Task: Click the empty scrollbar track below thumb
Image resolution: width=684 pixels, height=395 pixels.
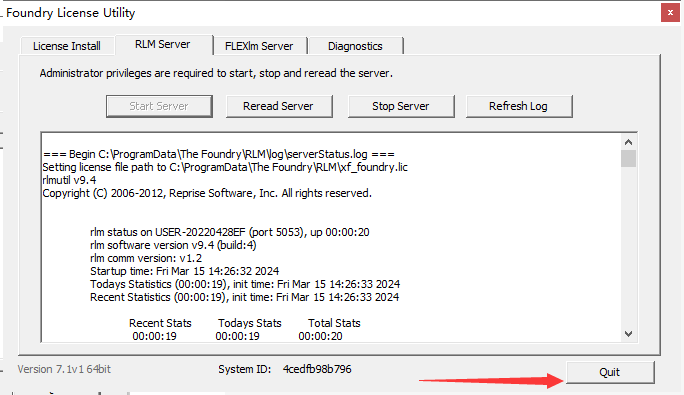Action: pyautogui.click(x=628, y=247)
